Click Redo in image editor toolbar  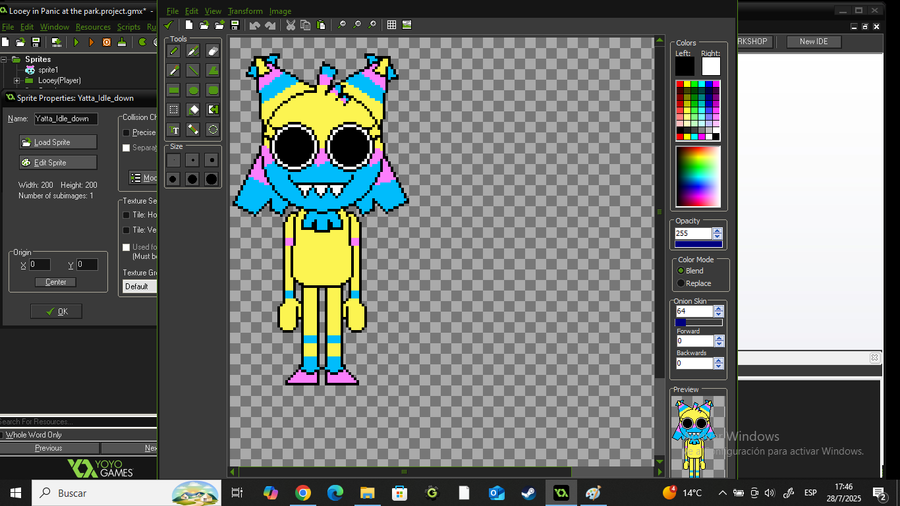point(270,25)
